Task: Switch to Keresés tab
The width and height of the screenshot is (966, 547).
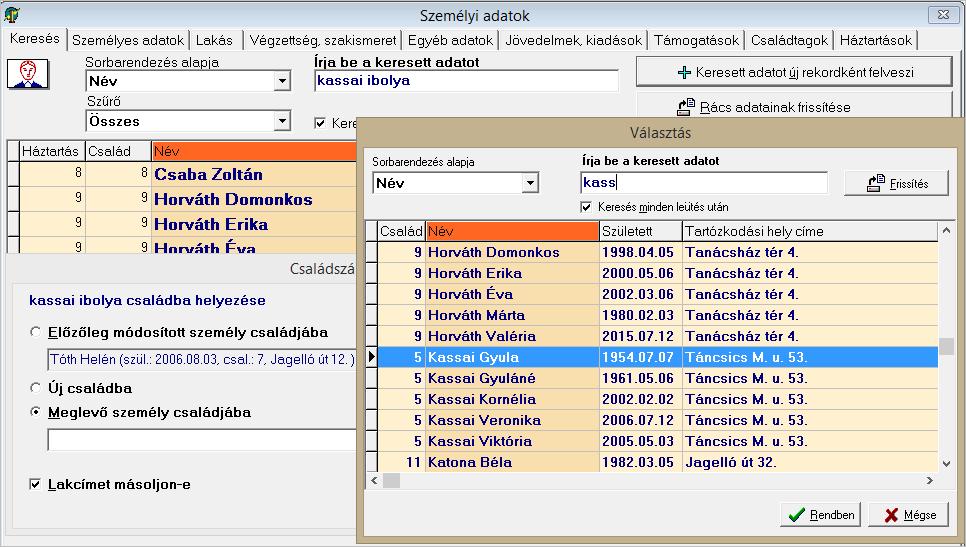Action: (34, 38)
